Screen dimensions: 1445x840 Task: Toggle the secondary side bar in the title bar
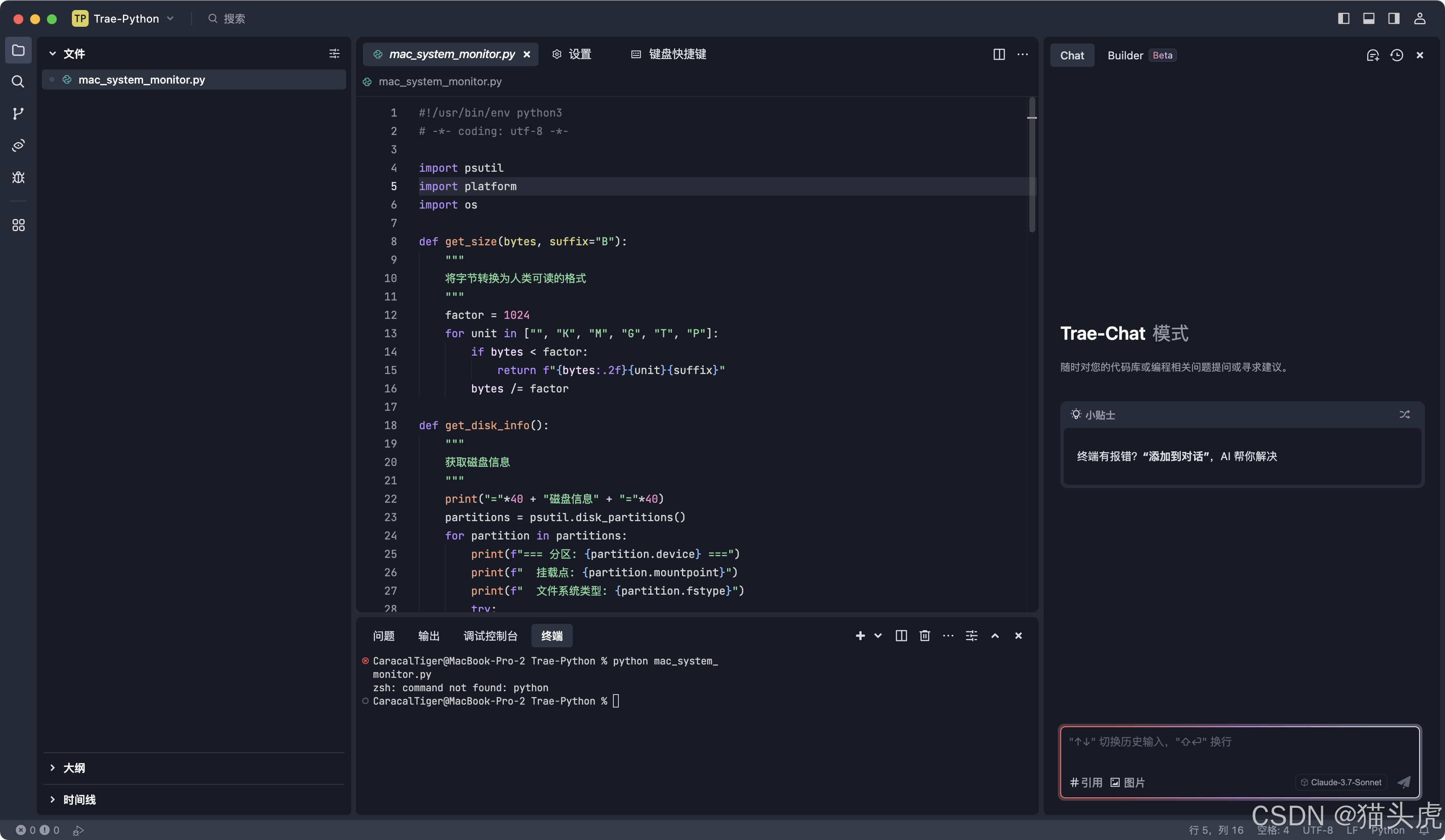[1394, 18]
